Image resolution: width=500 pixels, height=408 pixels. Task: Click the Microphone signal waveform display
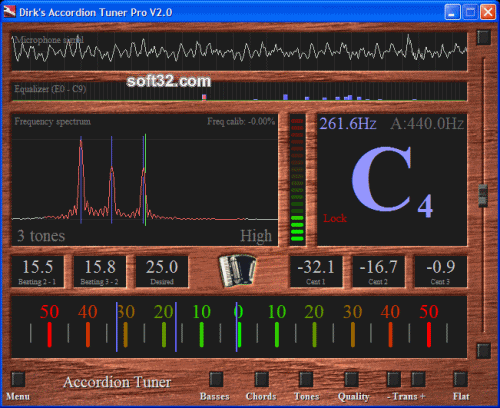[239, 51]
